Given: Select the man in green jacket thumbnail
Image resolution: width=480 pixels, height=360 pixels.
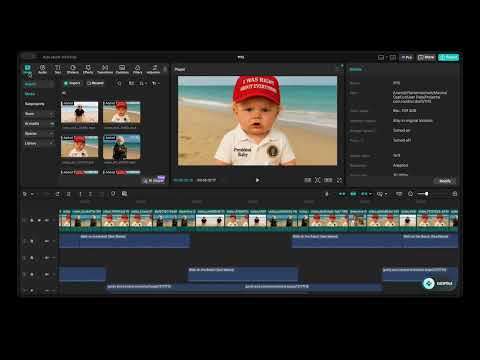Looking at the screenshot, I should pos(122,147).
